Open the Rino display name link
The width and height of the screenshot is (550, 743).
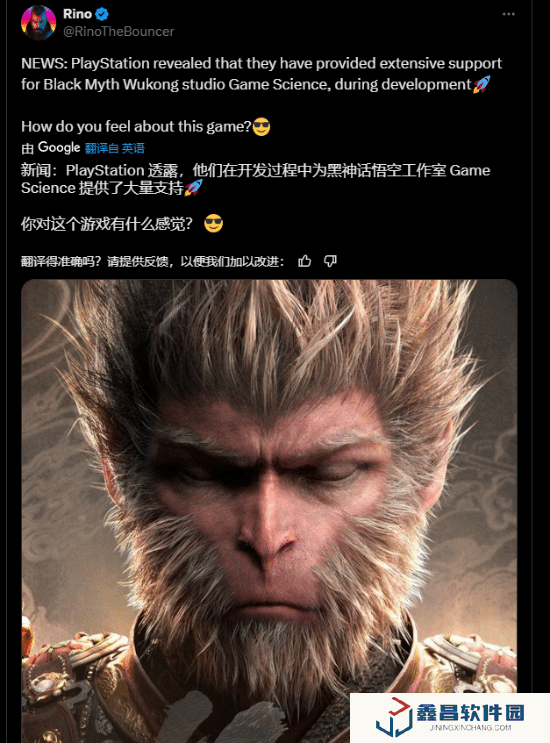tap(77, 14)
